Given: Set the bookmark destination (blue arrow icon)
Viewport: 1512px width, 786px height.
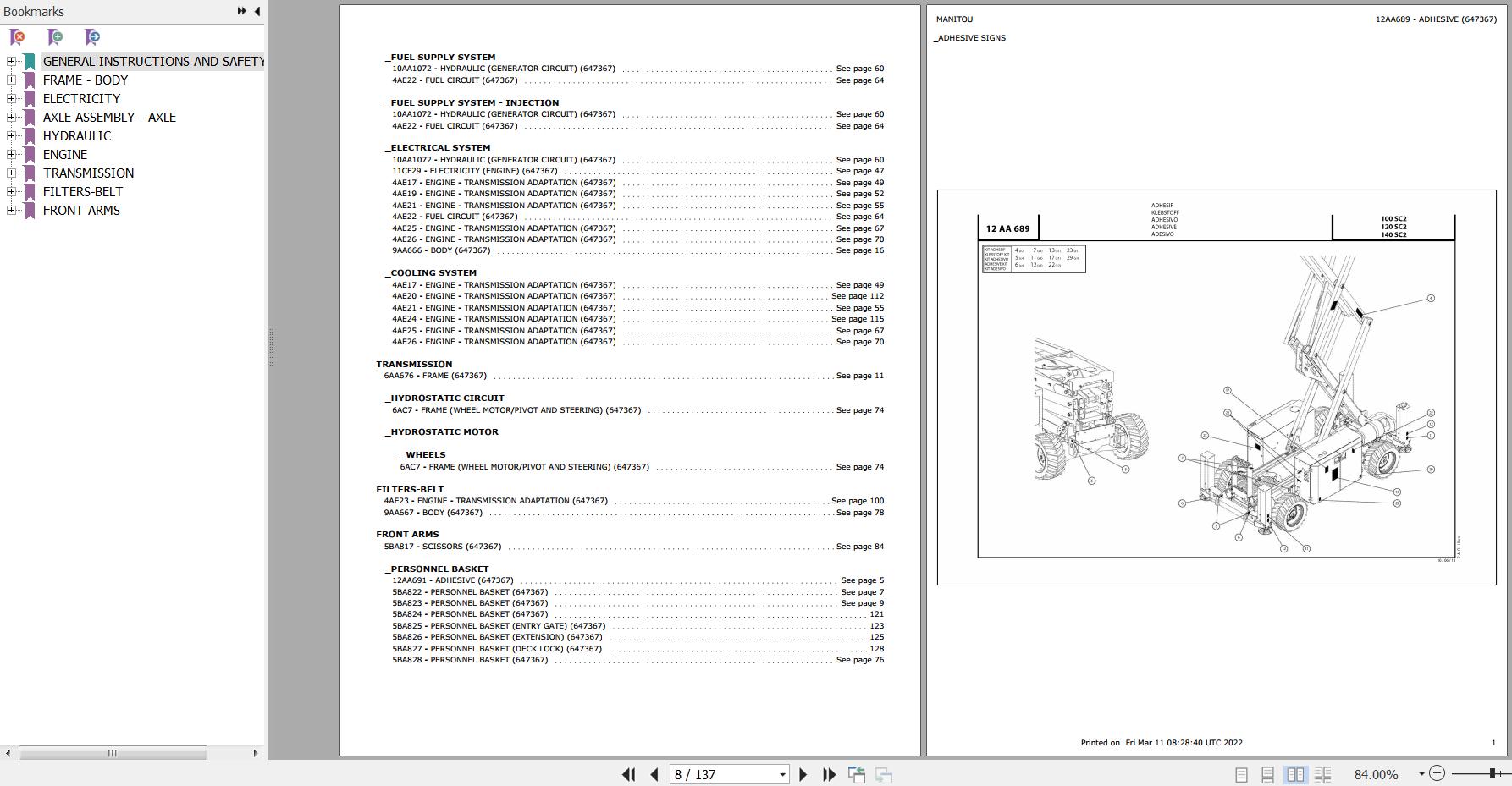Looking at the screenshot, I should (91, 37).
